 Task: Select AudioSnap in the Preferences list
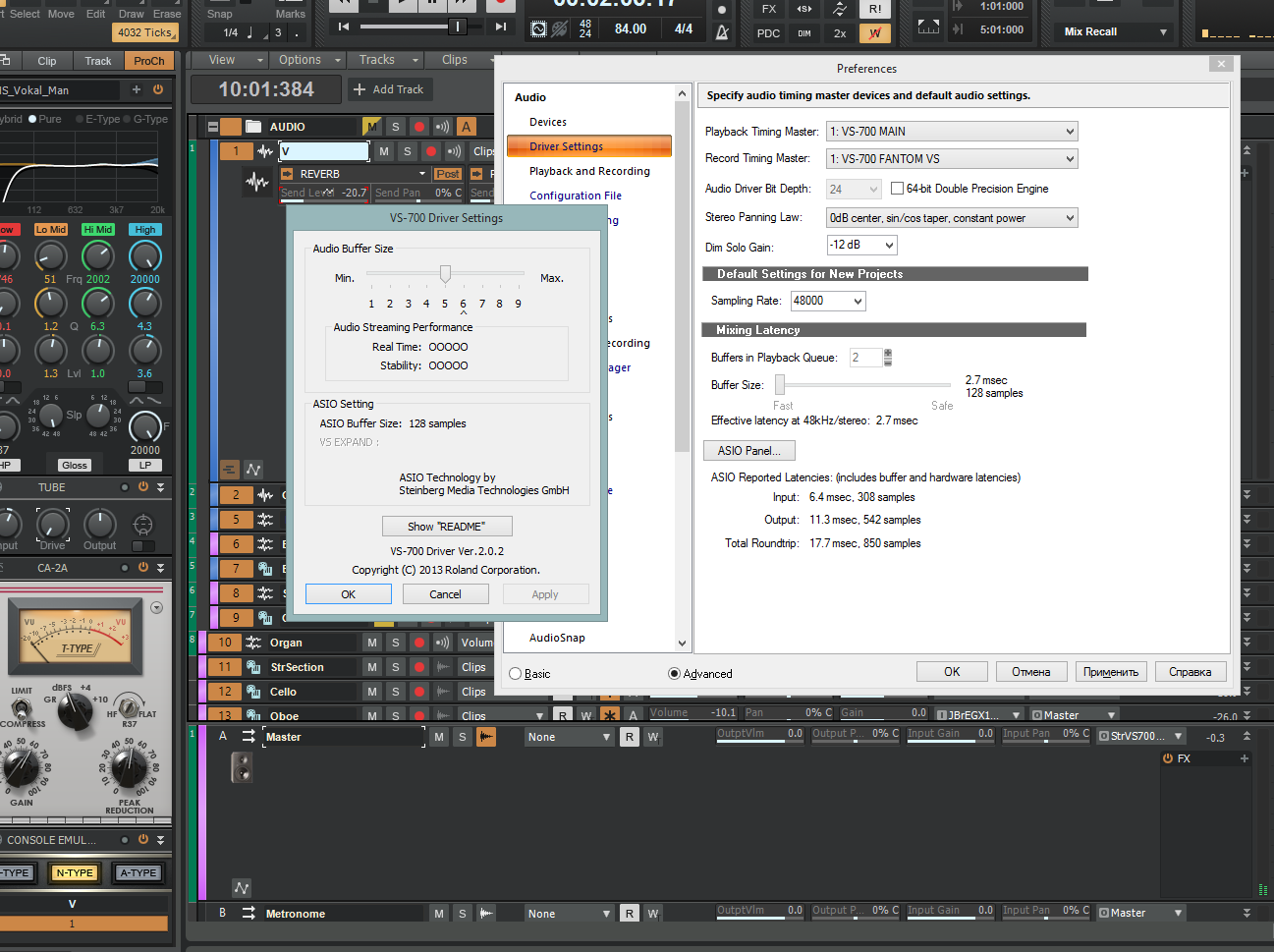pyautogui.click(x=557, y=638)
